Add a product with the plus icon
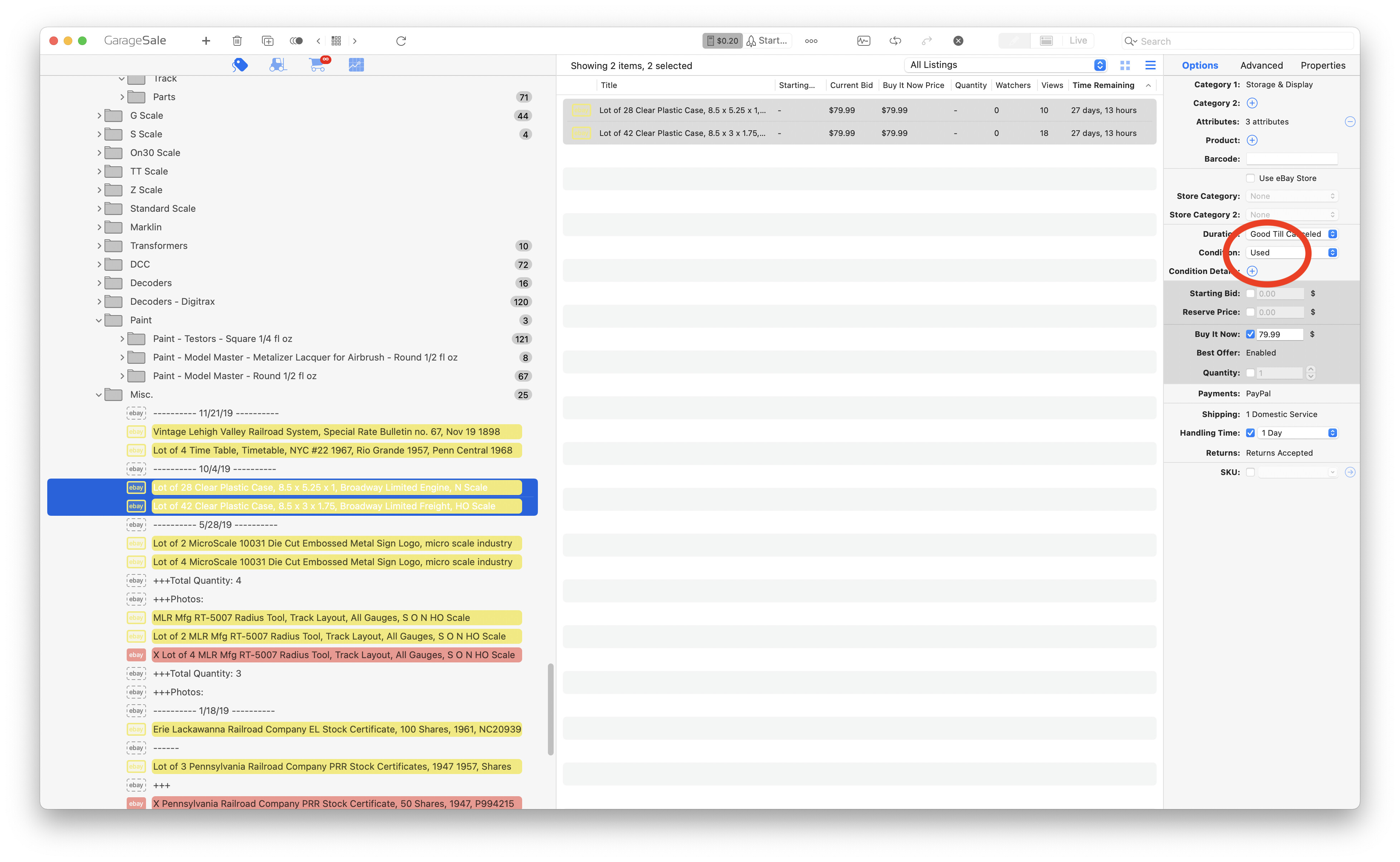1400x862 pixels. pyautogui.click(x=1252, y=140)
